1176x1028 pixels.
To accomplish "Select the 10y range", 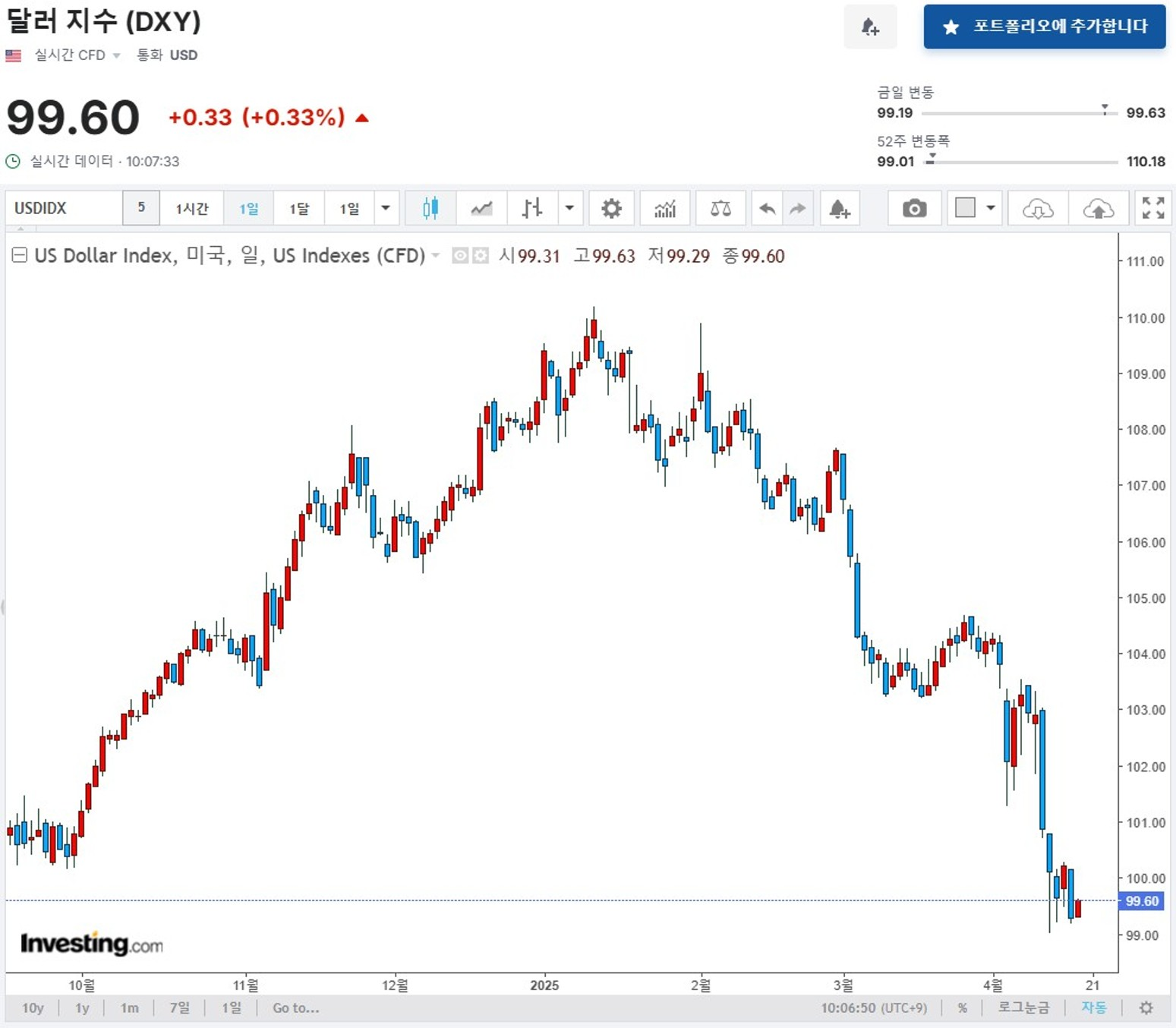I will (33, 1008).
